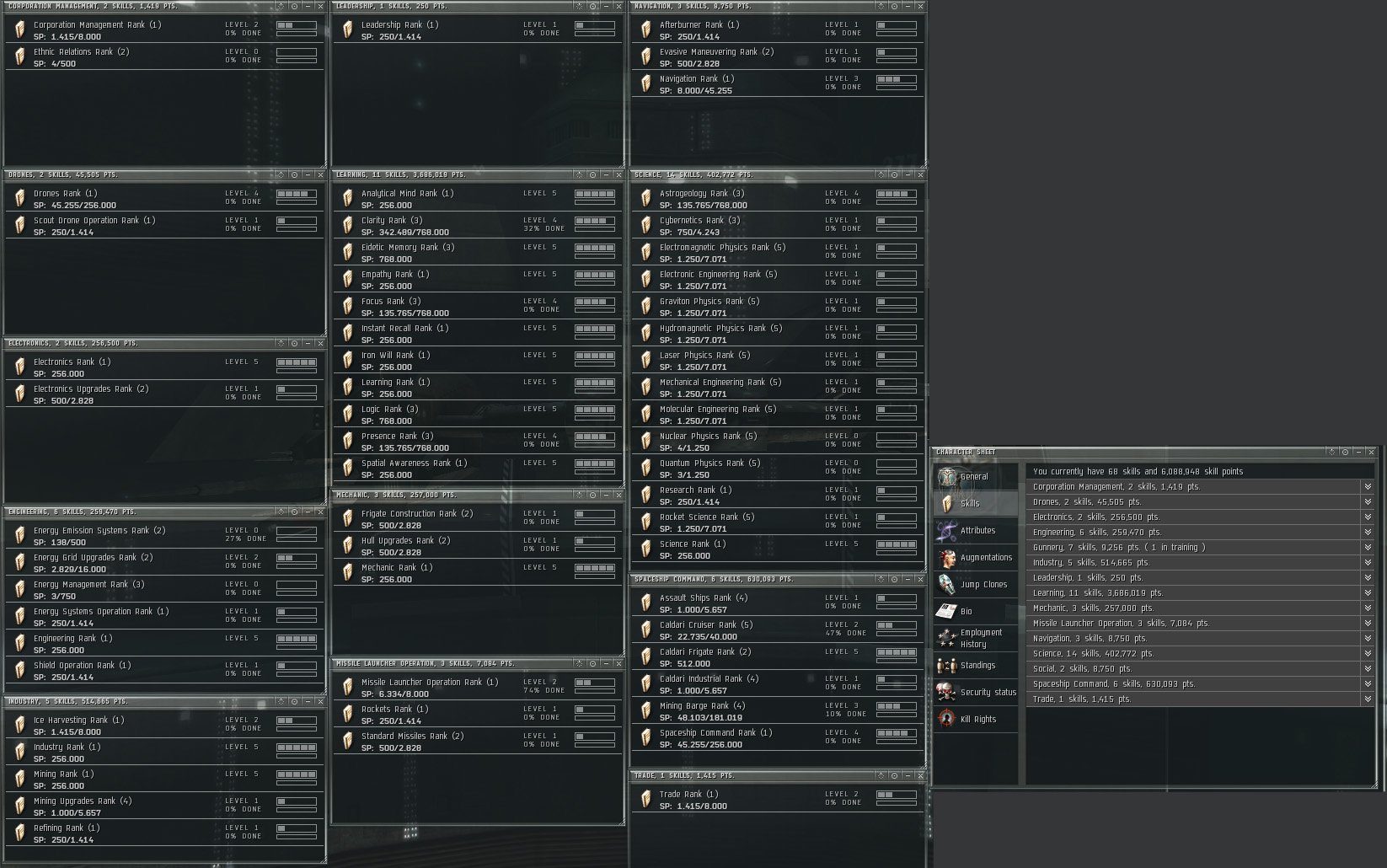Click the skill book icon beside Quantum Physics
Viewport: 1387px width, 868px height.
point(646,469)
